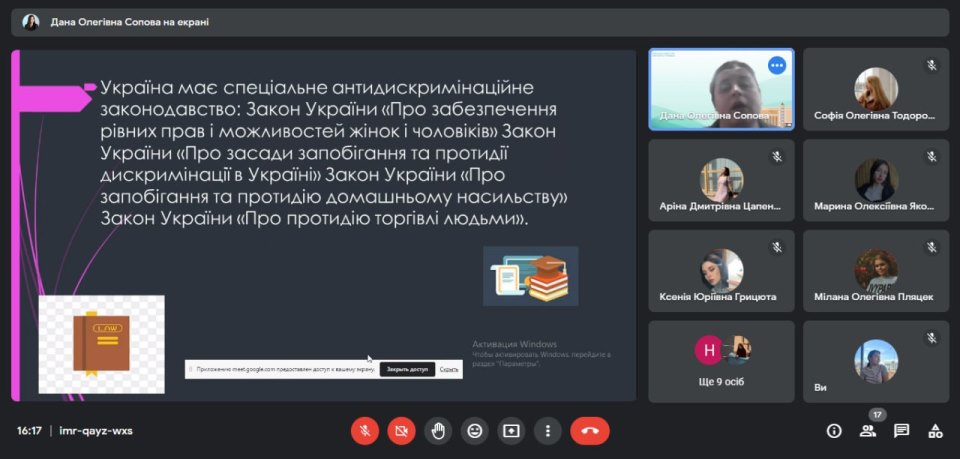
Task: Click Марина Олексіївна Яко... participant tile
Action: point(876,180)
